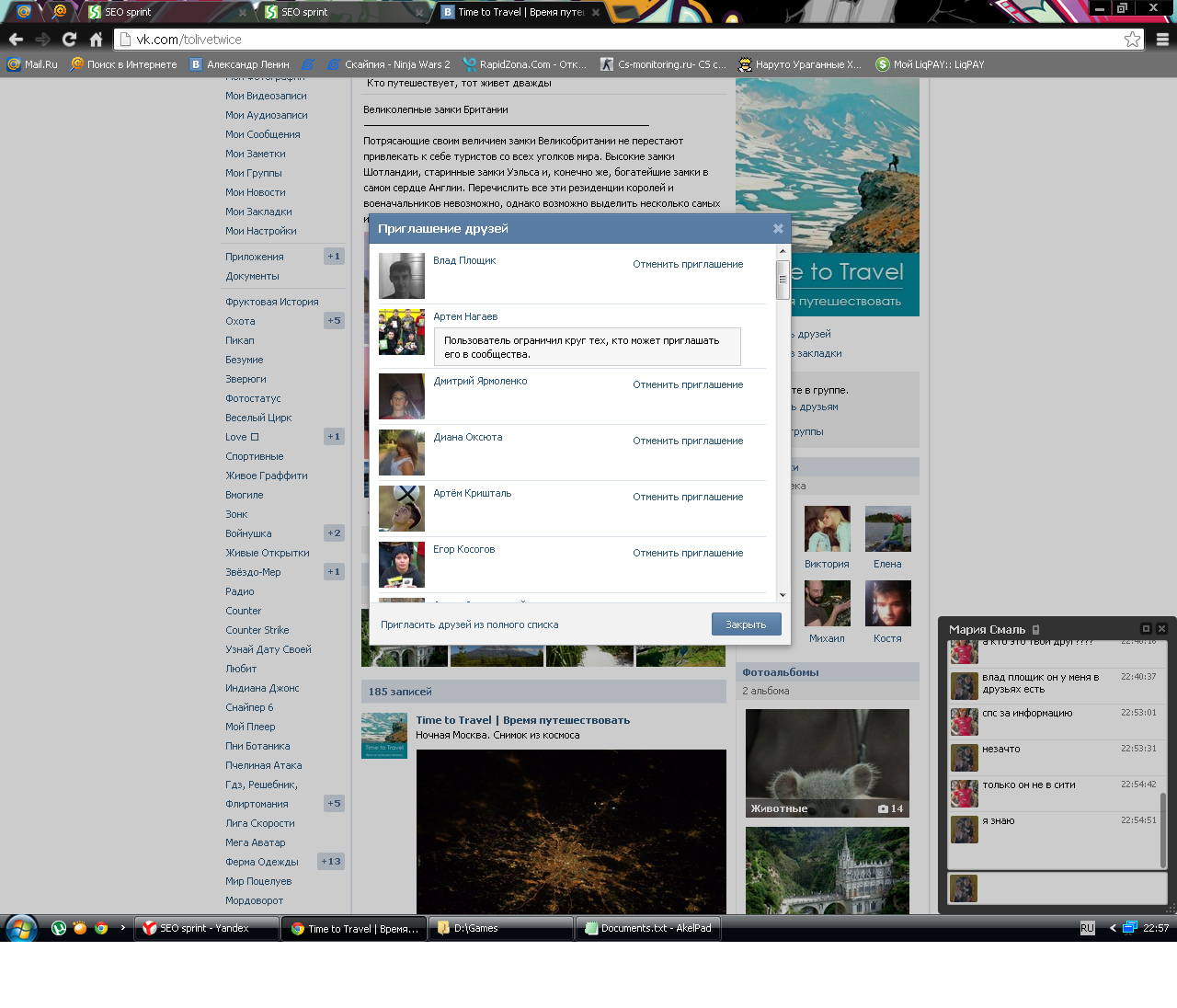Click the +13 counter next to Ферма Одежды
Image resolution: width=1177 pixels, height=1008 pixels.
pos(331,862)
